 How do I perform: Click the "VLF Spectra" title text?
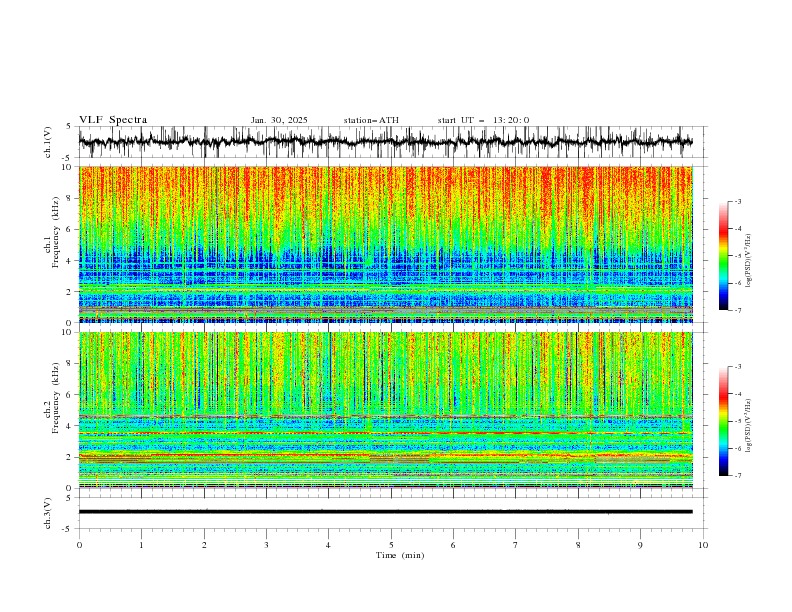(113, 120)
